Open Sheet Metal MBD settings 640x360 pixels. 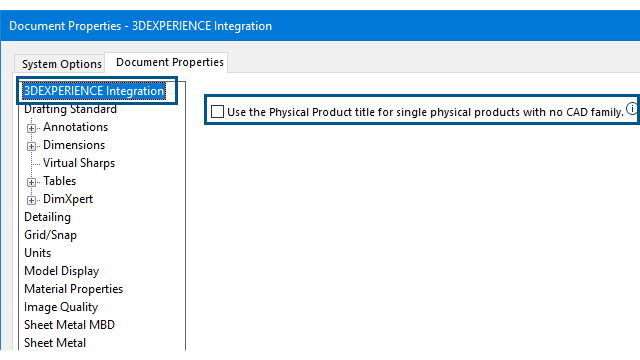(x=69, y=325)
